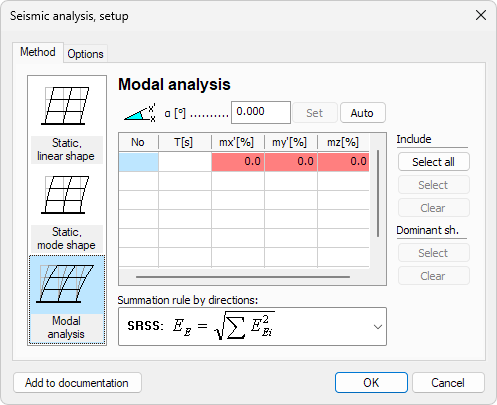
Task: Click the mz[%] column header
Action: coord(343,142)
